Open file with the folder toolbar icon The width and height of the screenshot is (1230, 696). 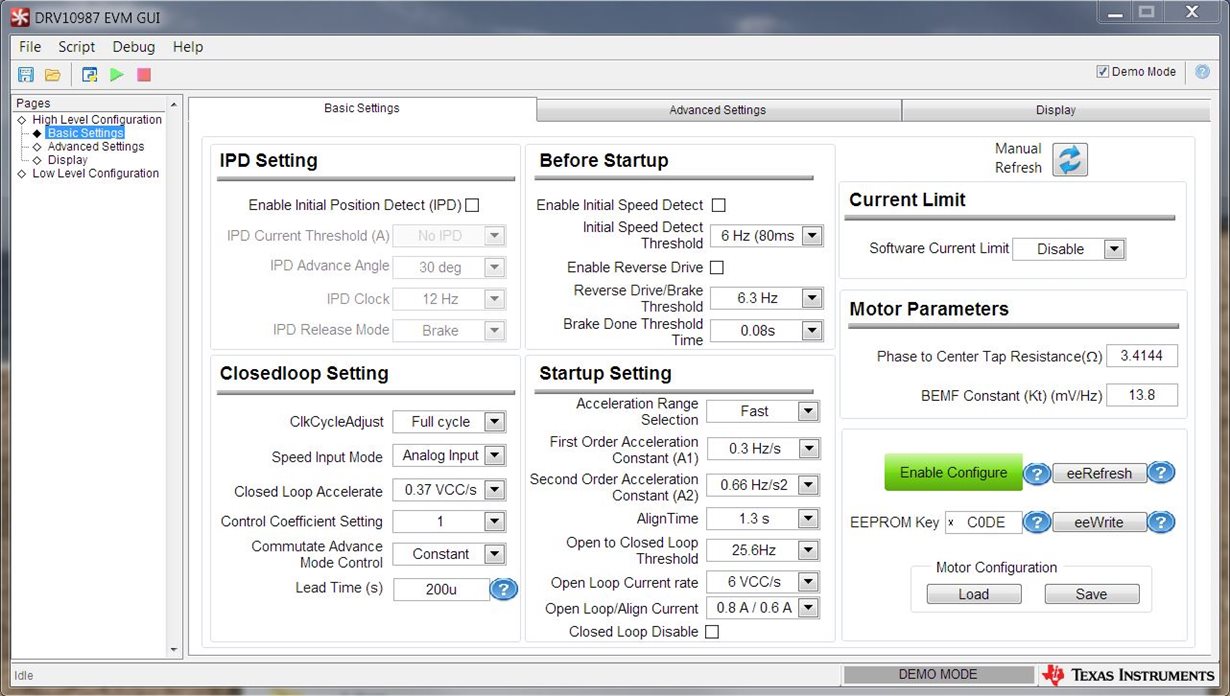(53, 75)
